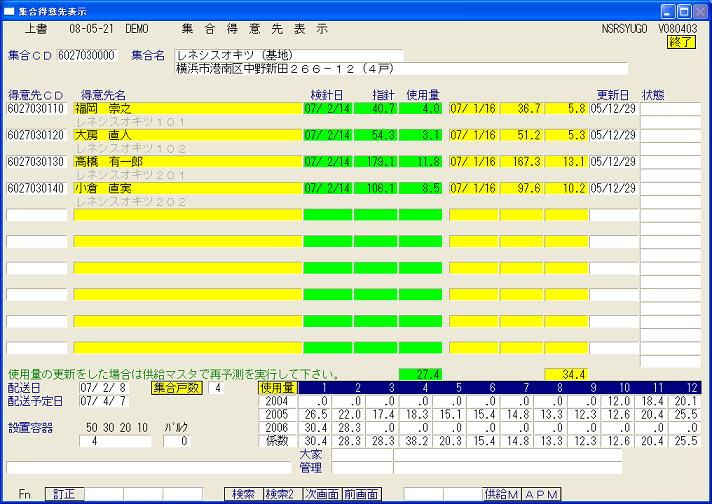
Task: Select customer name 高橋 有一郎
Action: click(x=188, y=162)
